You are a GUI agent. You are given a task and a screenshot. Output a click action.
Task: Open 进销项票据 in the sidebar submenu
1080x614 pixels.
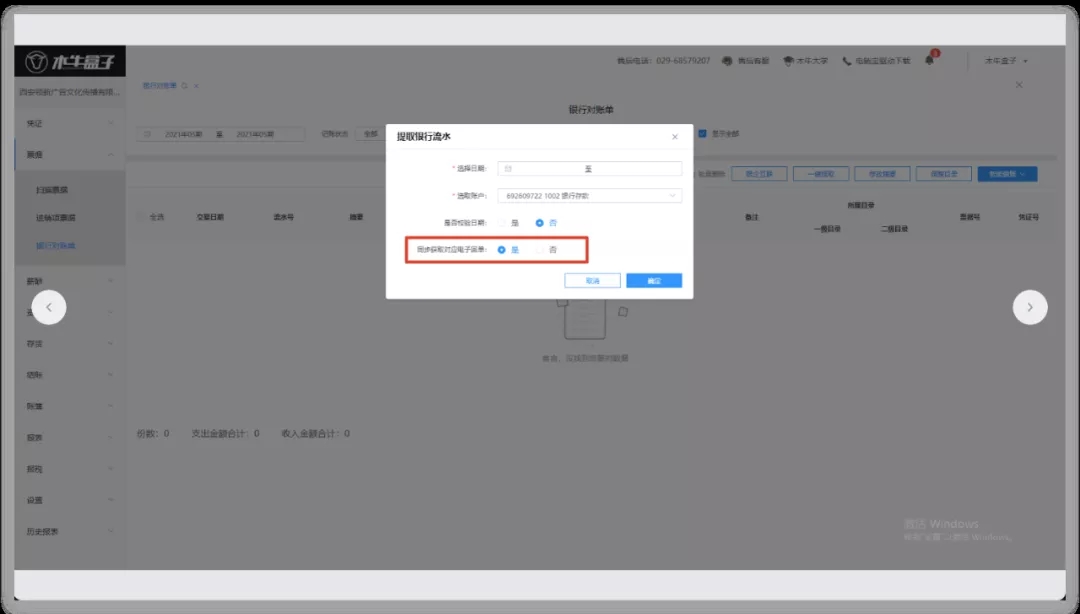coord(56,218)
